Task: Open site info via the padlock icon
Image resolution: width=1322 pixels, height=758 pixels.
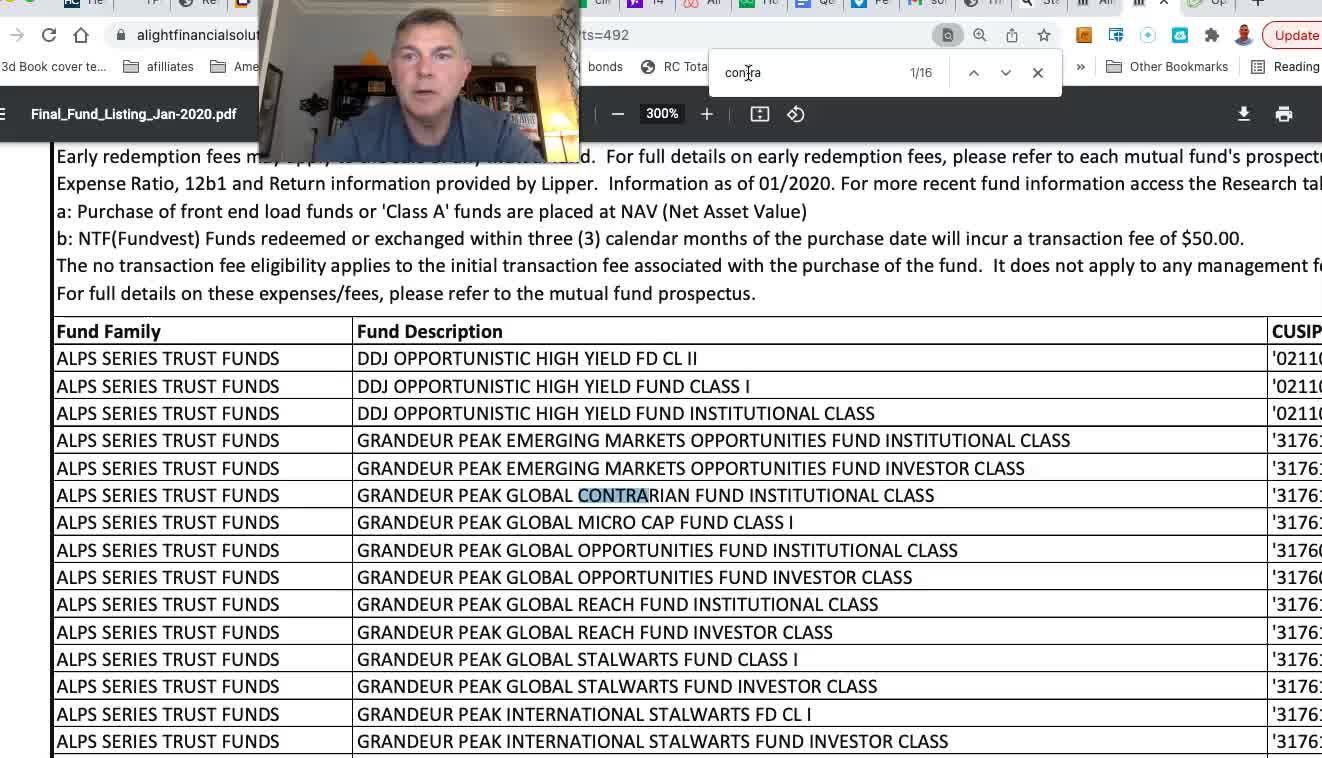Action: pos(121,35)
